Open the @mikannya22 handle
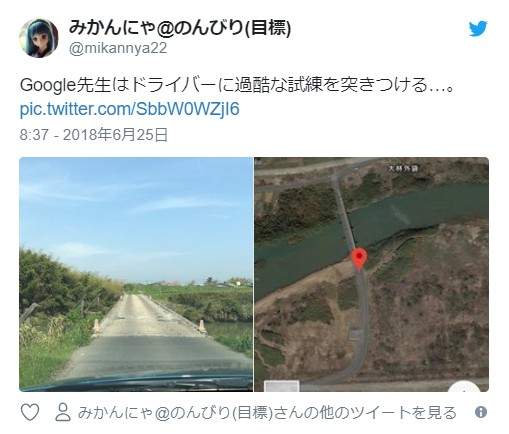 (x=118, y=49)
